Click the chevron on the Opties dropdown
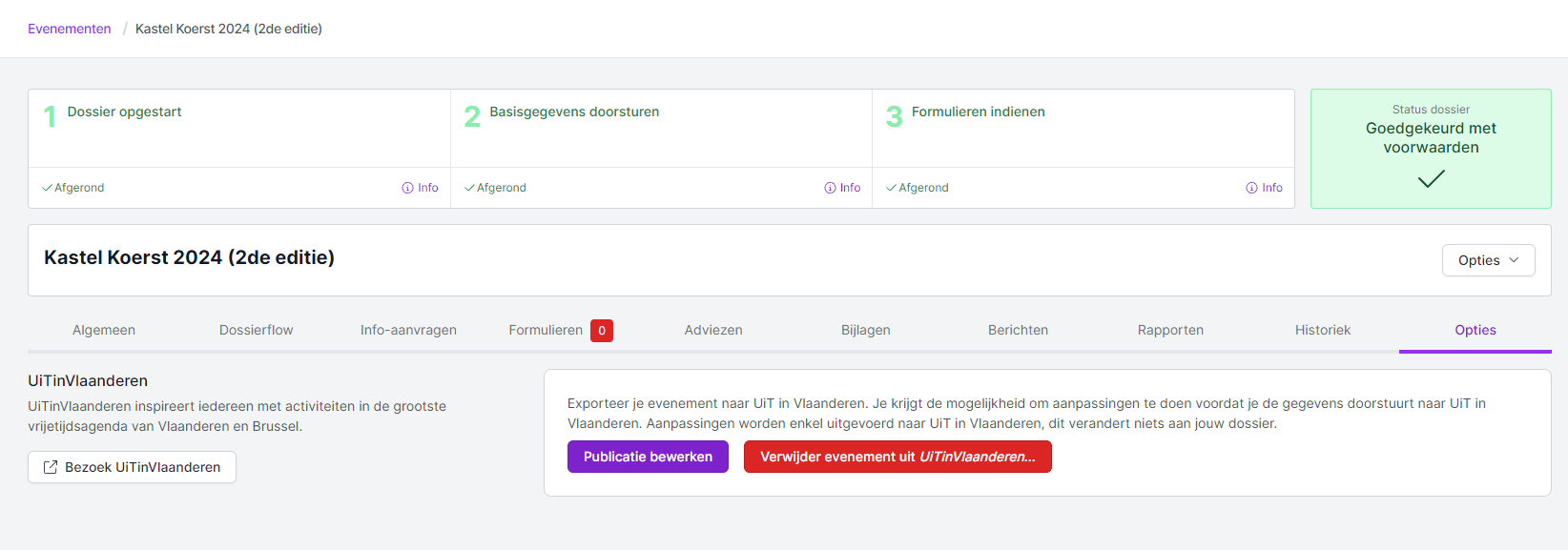 tap(1514, 260)
